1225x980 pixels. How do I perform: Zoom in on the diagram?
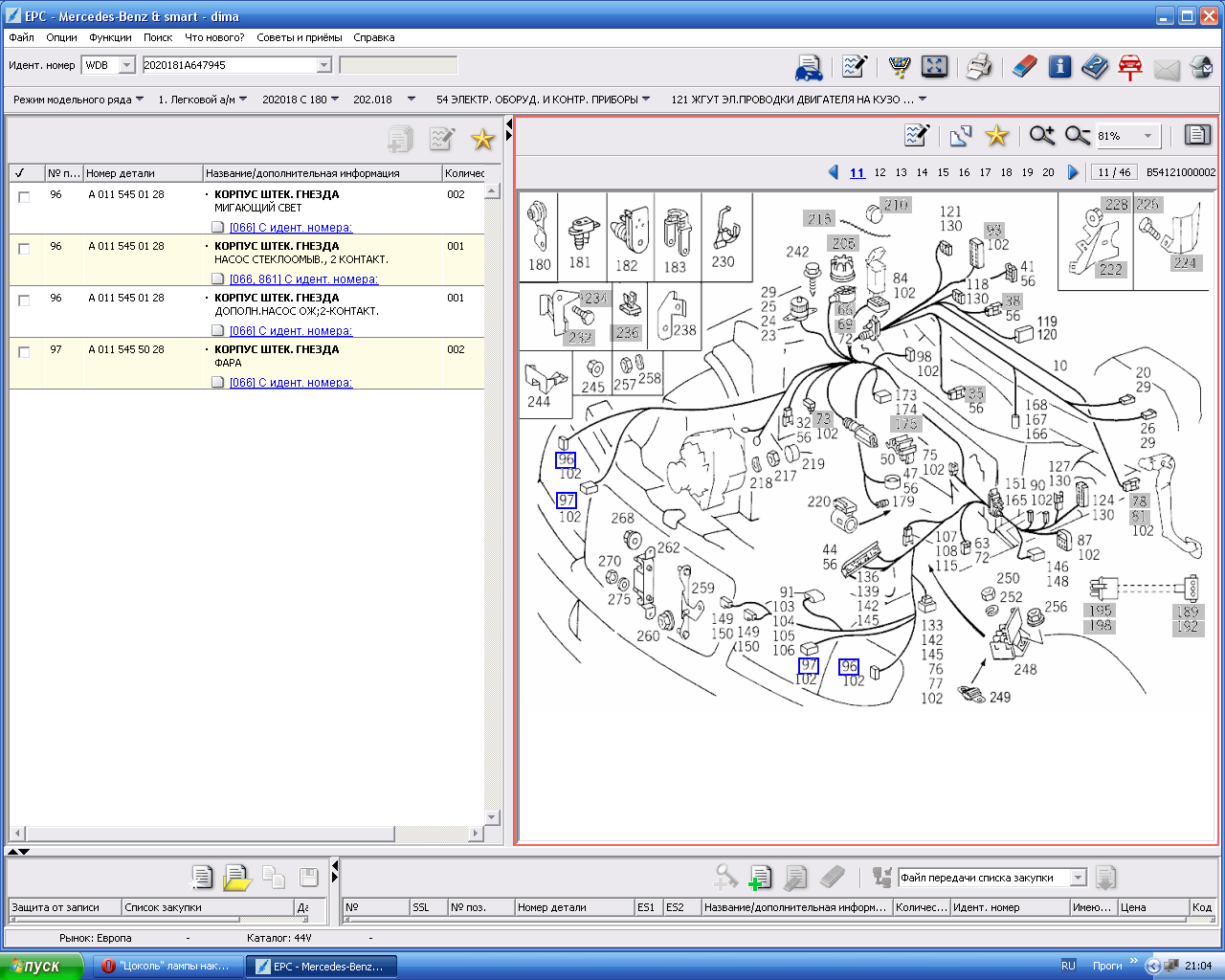tap(1042, 135)
